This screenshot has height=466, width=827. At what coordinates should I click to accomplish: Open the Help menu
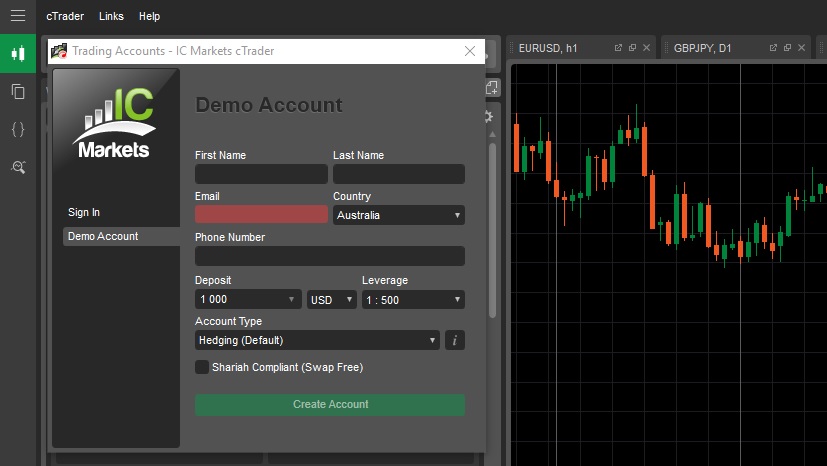149,16
